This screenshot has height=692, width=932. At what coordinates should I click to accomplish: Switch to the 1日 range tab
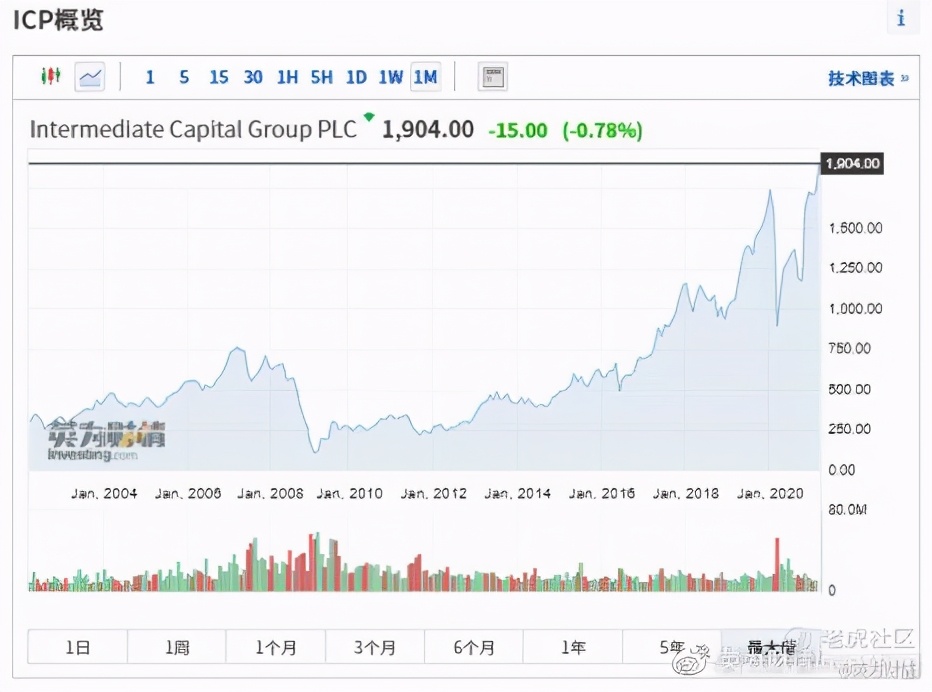pyautogui.click(x=77, y=647)
